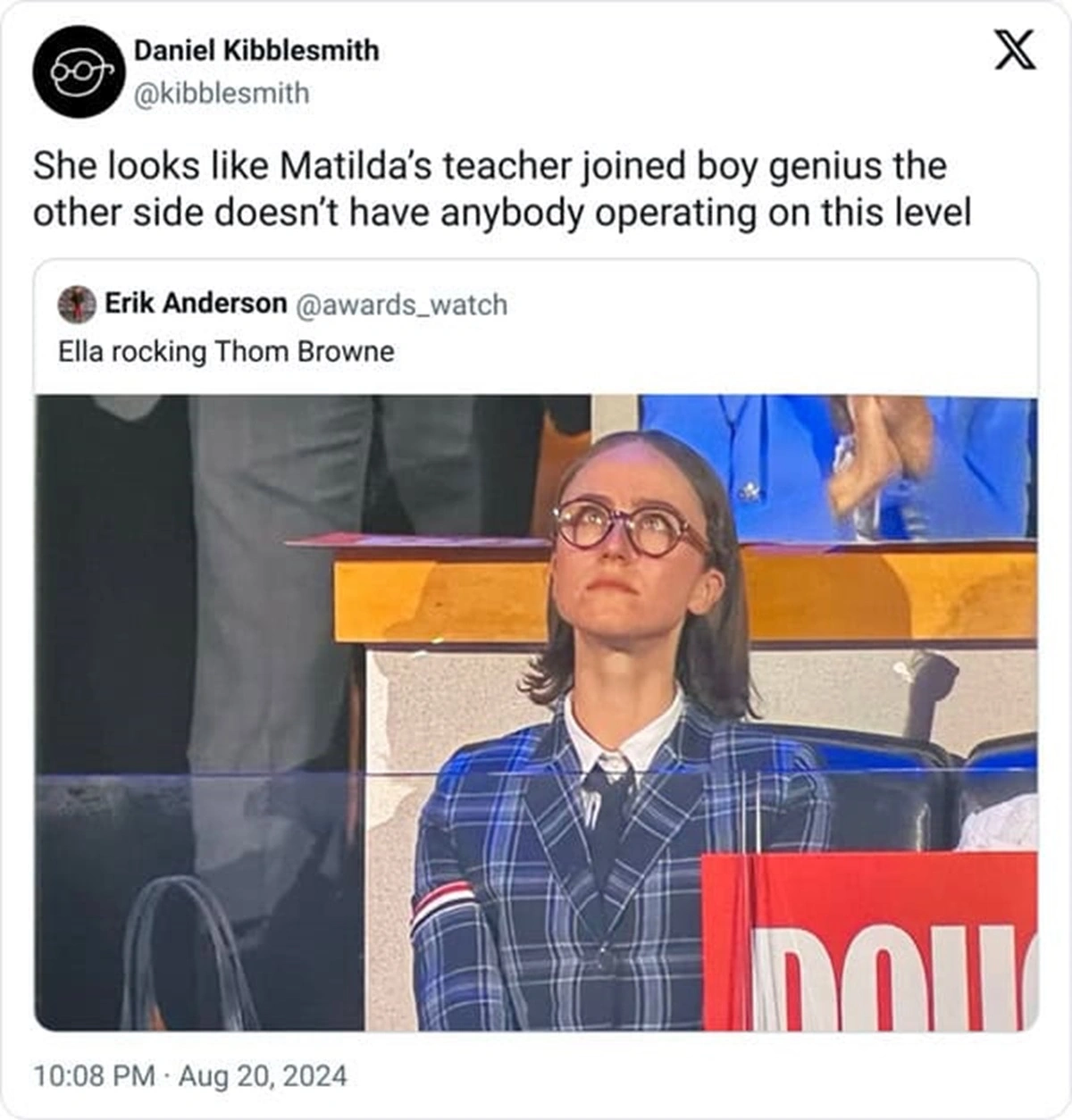Open the @kibblesmith handle link
Viewport: 1072px width, 1120px height.
tap(221, 93)
